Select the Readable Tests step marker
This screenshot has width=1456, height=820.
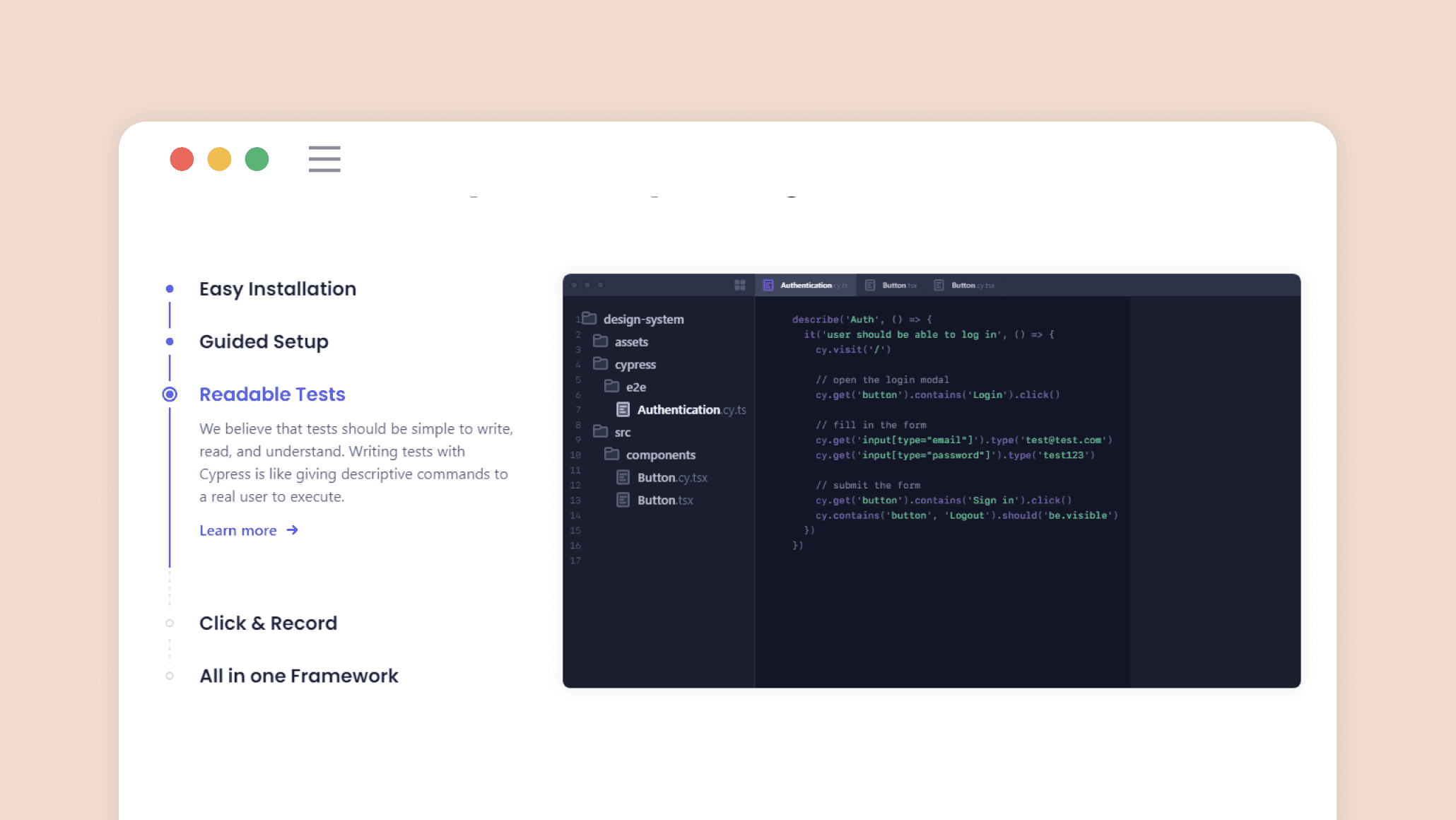point(170,394)
